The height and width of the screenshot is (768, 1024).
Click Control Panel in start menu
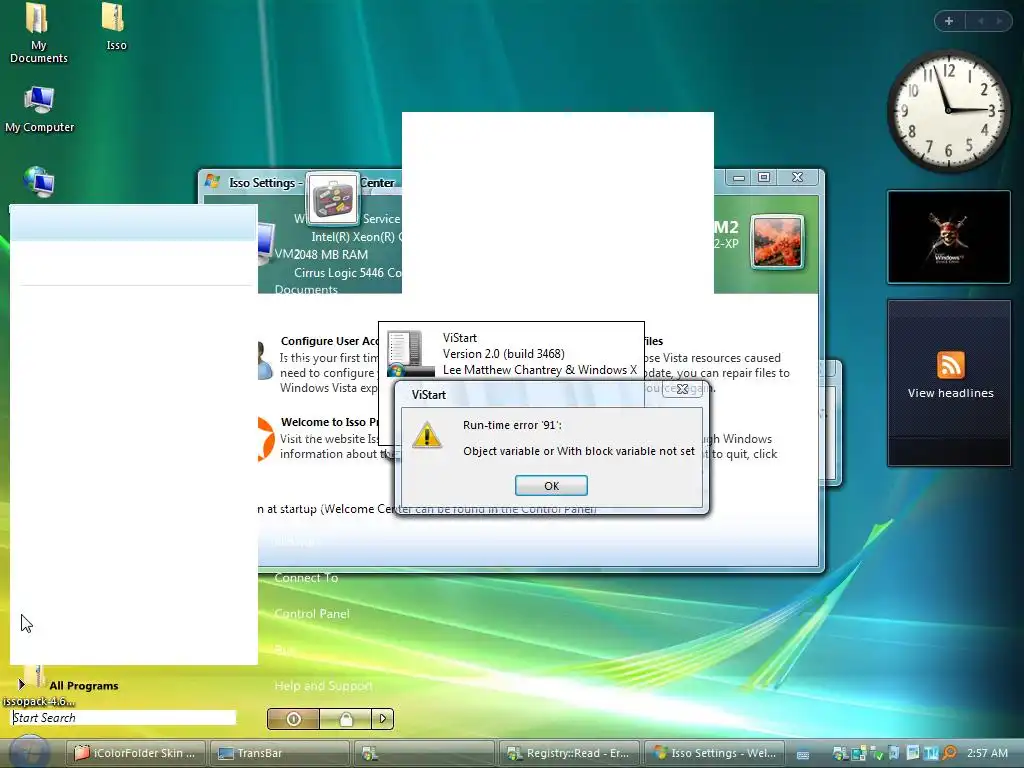pos(312,614)
